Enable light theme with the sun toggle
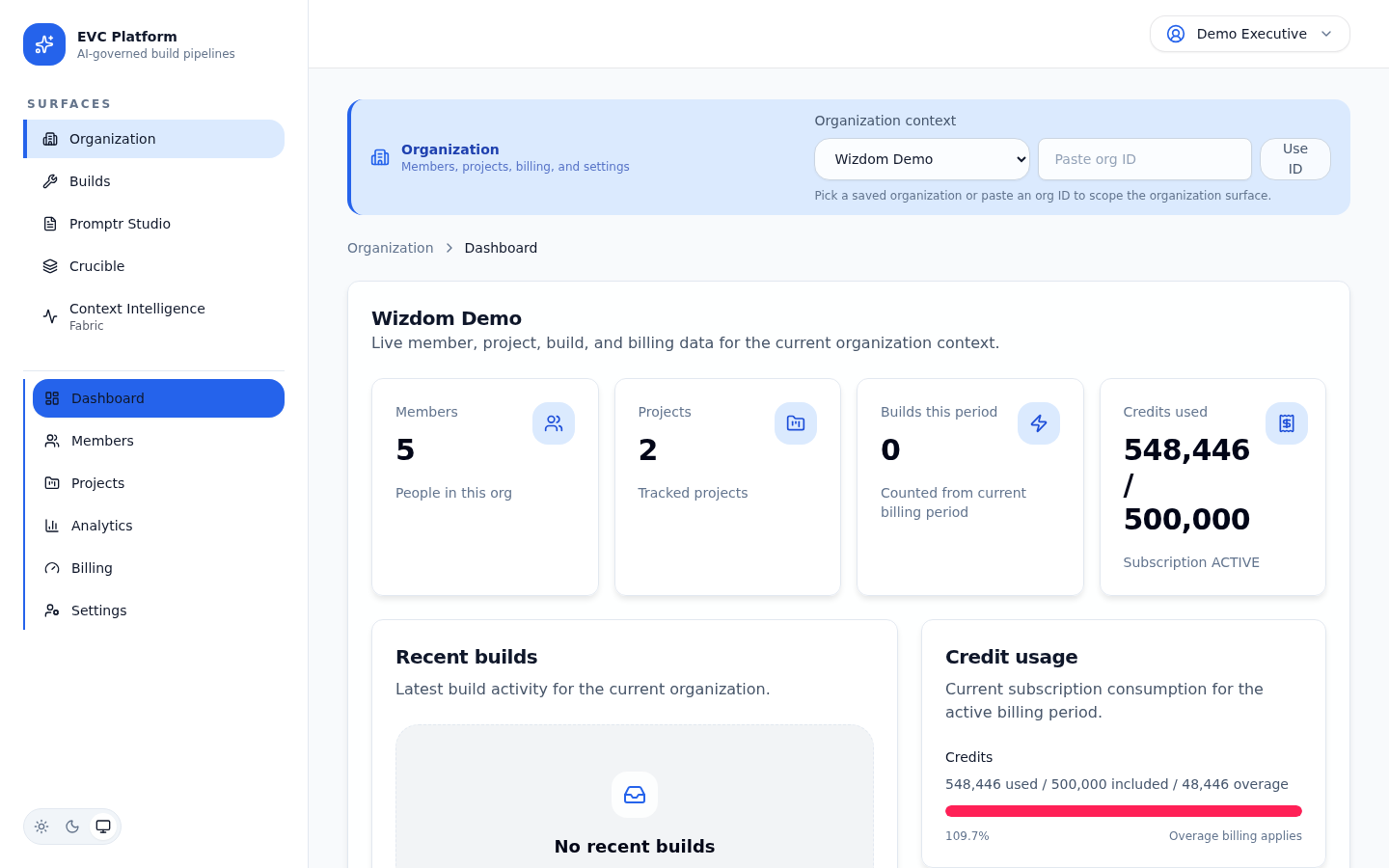This screenshot has width=1389, height=868. pyautogui.click(x=41, y=827)
